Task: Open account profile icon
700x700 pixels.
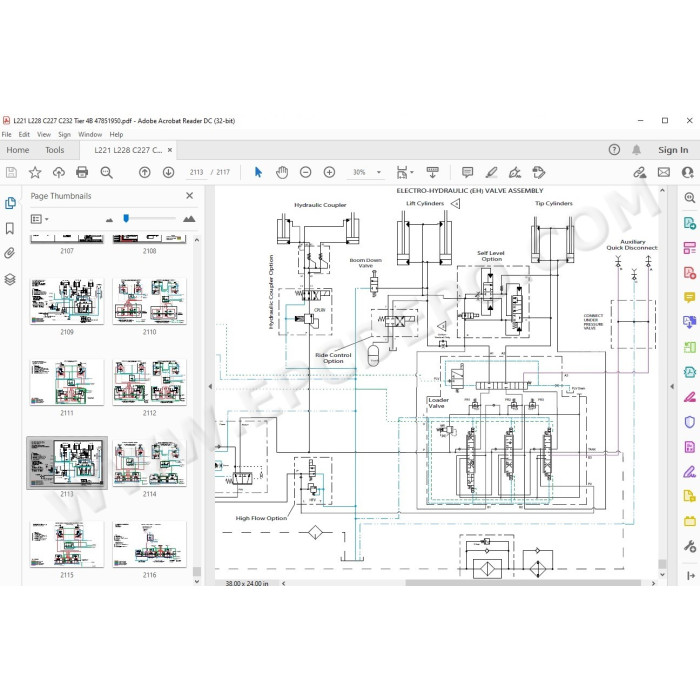Action: click(688, 172)
